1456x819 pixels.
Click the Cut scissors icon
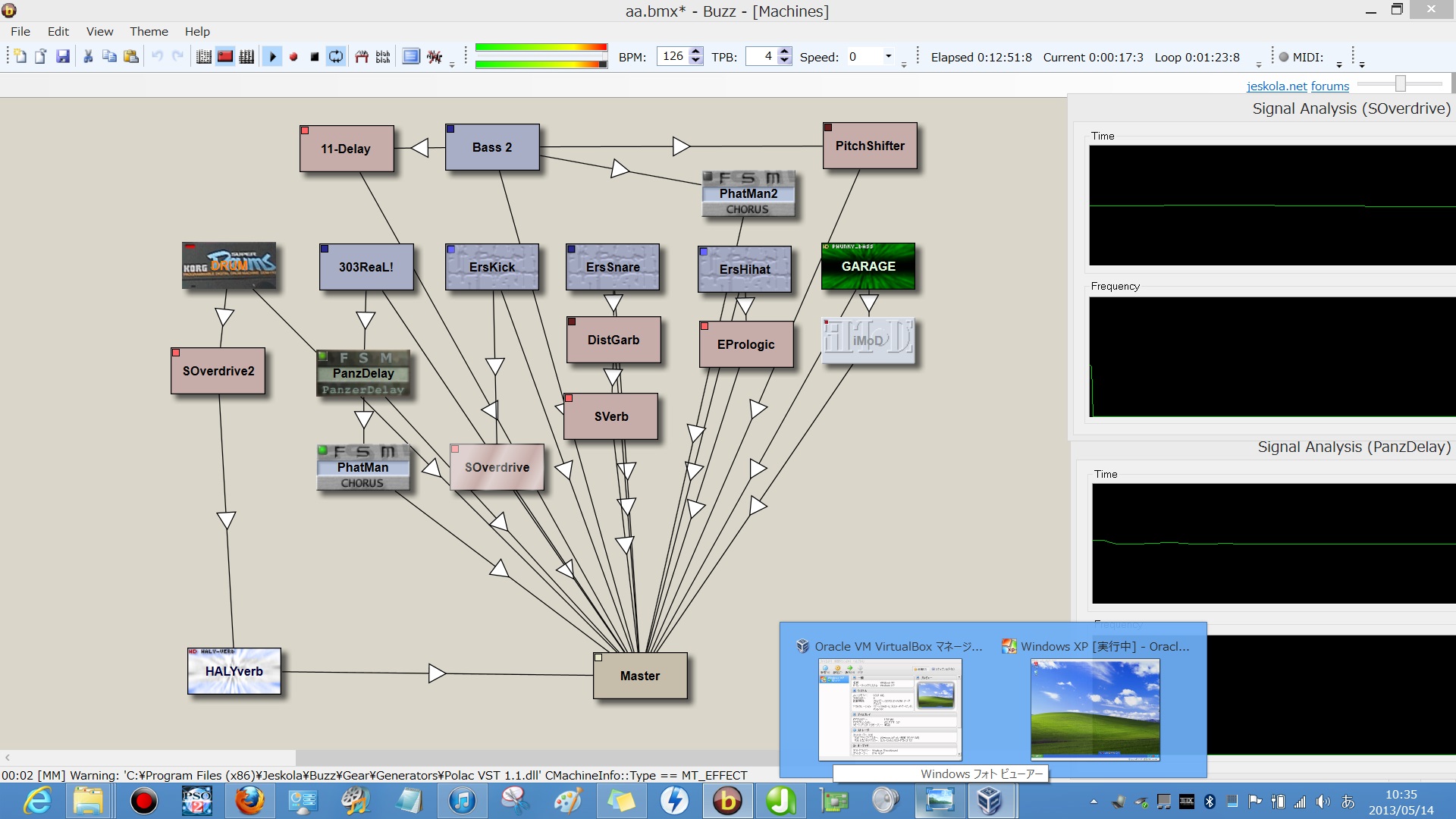pyautogui.click(x=88, y=57)
